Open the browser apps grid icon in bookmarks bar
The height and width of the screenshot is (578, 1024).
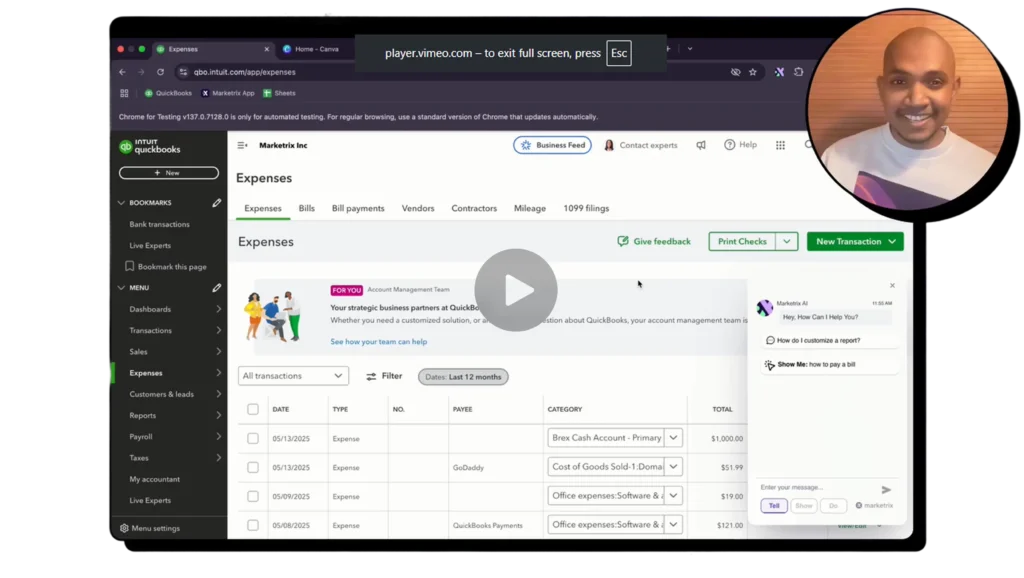[124, 93]
